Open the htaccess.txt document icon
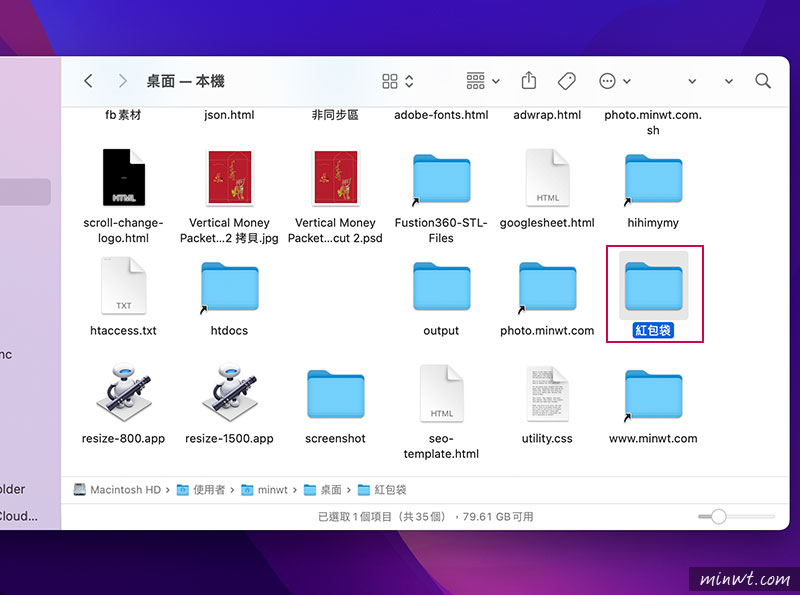 pos(123,287)
